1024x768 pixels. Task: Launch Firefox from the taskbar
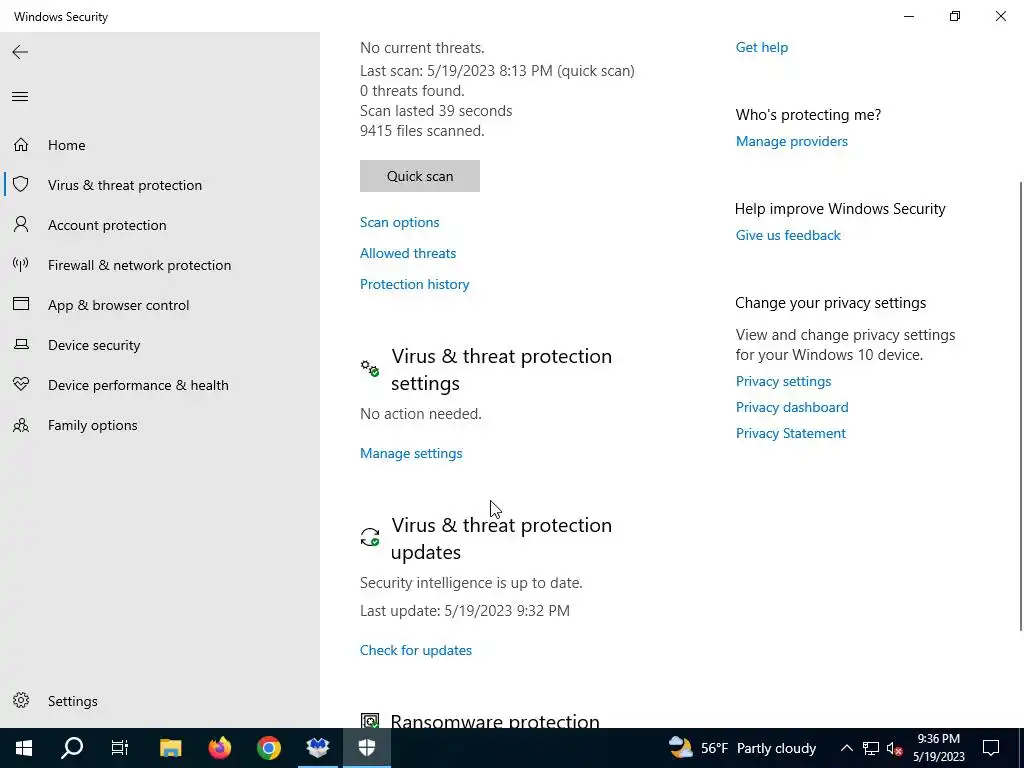(x=219, y=748)
